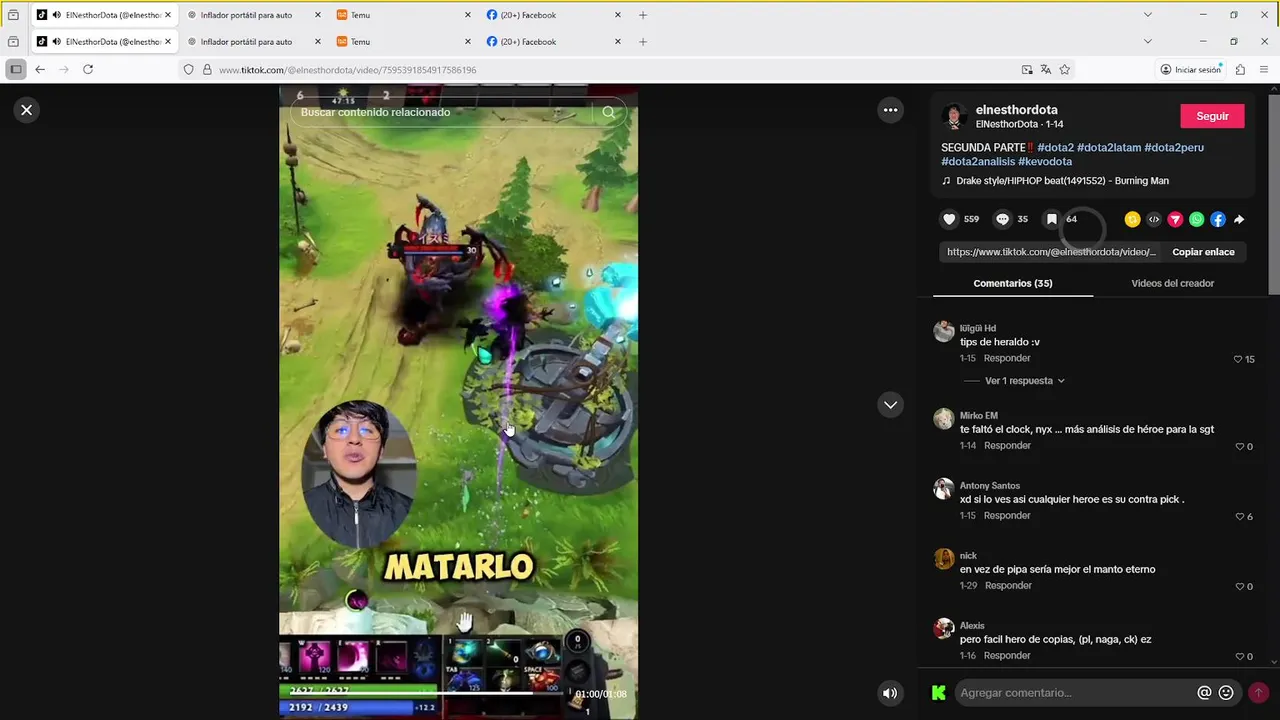Share the video to Facebook
Screen dimensions: 1280x720
point(1217,219)
